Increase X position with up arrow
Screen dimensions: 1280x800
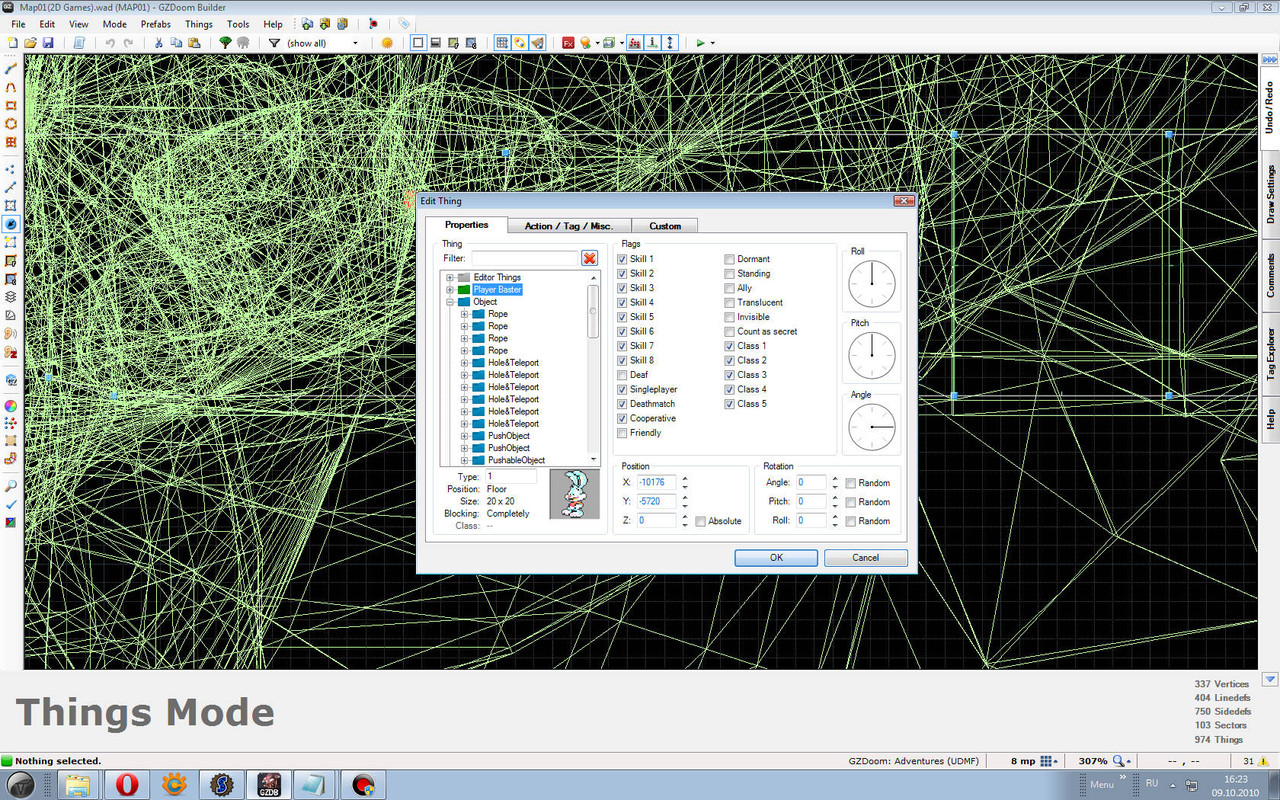(x=685, y=479)
